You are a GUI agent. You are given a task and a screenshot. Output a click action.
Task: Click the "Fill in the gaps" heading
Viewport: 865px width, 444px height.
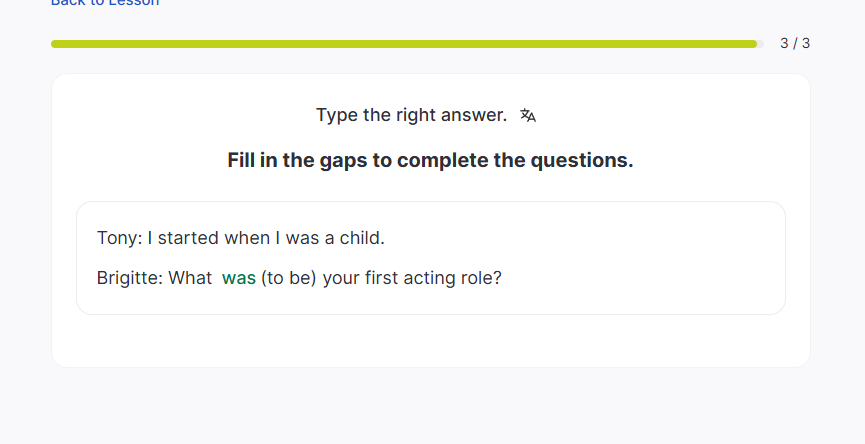coord(430,160)
